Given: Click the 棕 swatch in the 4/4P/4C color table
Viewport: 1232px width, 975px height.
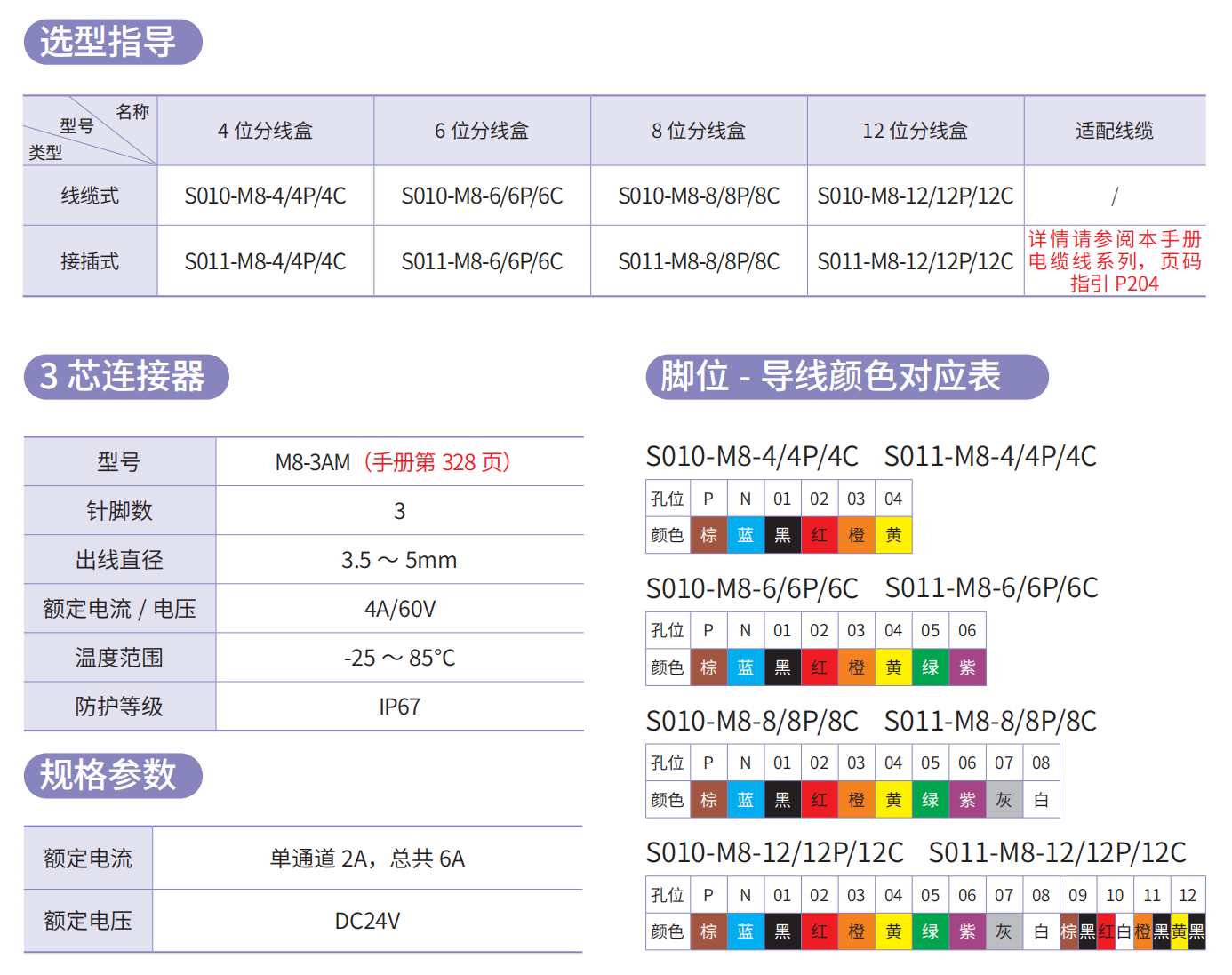Looking at the screenshot, I should 708,535.
